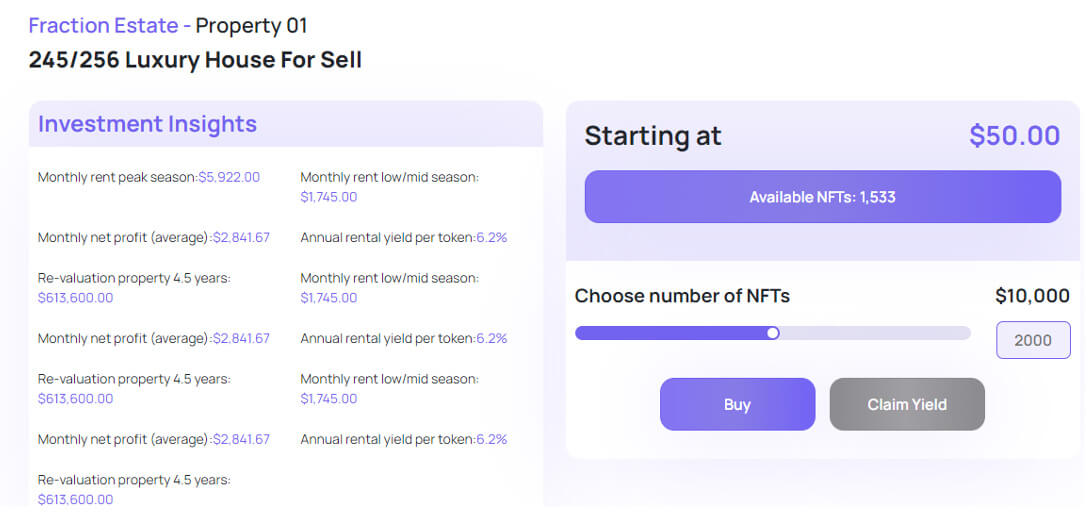Click the $50.00 starting price

(x=1014, y=136)
